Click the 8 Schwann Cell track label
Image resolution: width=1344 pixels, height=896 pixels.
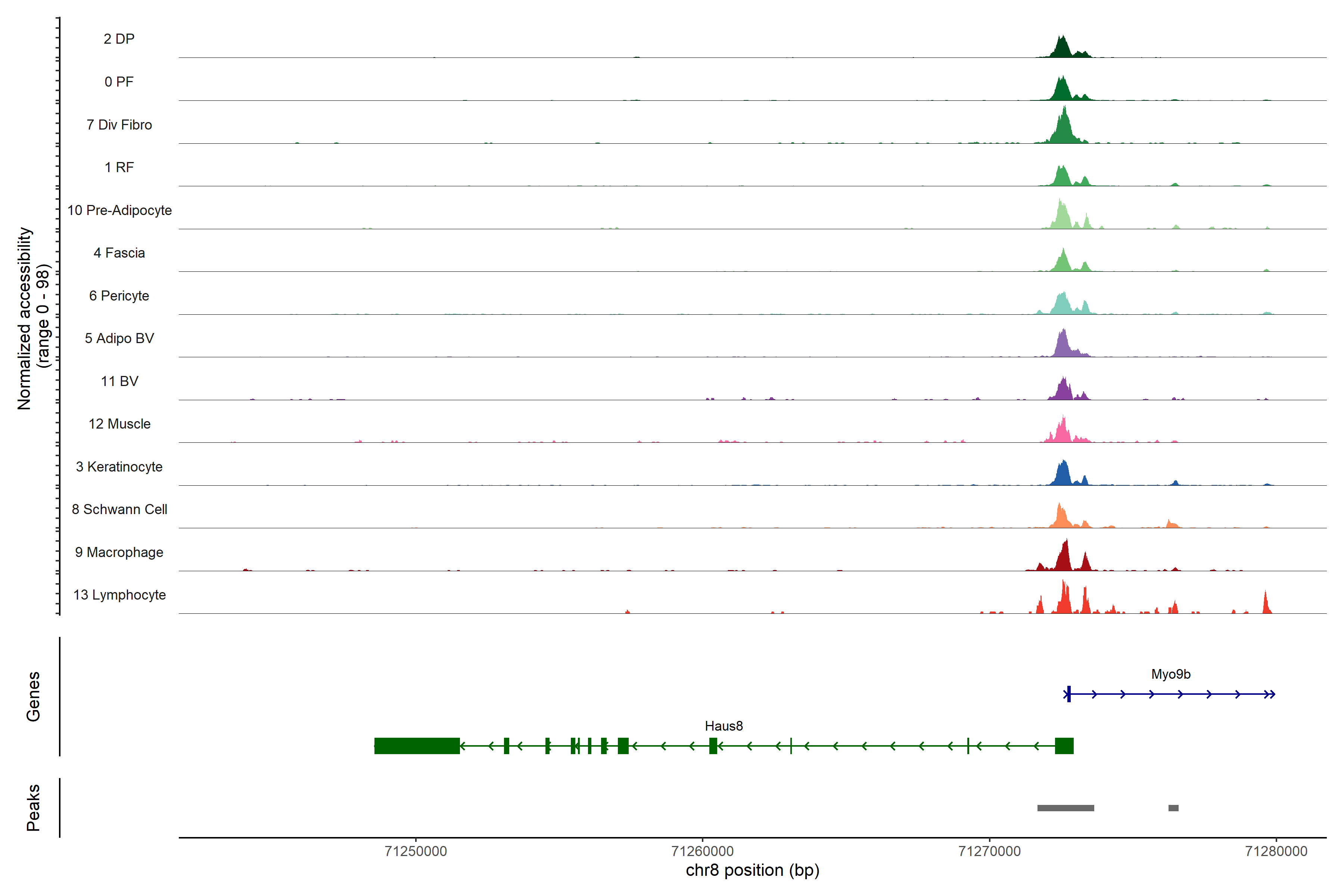click(119, 509)
